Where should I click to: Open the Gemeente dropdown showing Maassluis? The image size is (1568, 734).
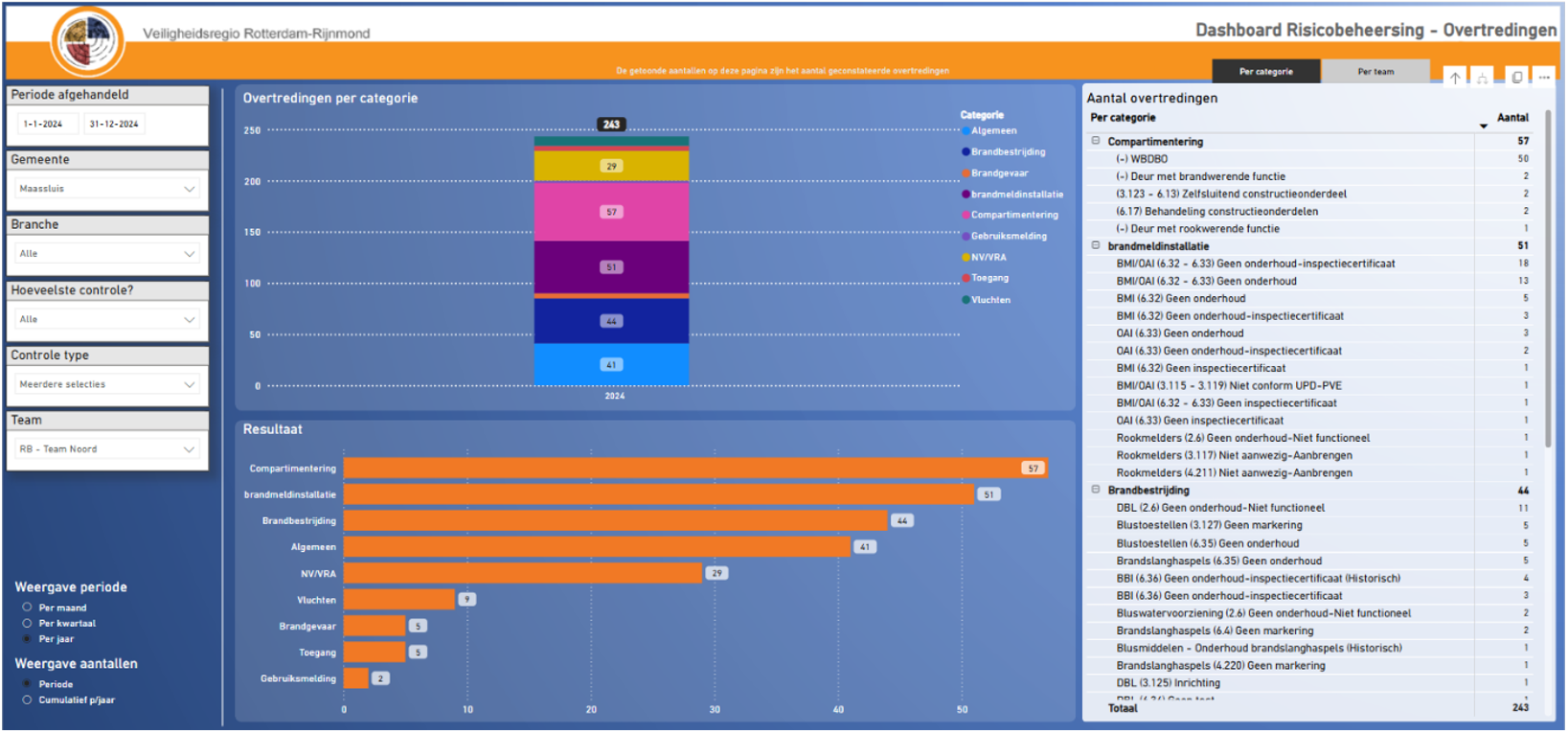(106, 189)
